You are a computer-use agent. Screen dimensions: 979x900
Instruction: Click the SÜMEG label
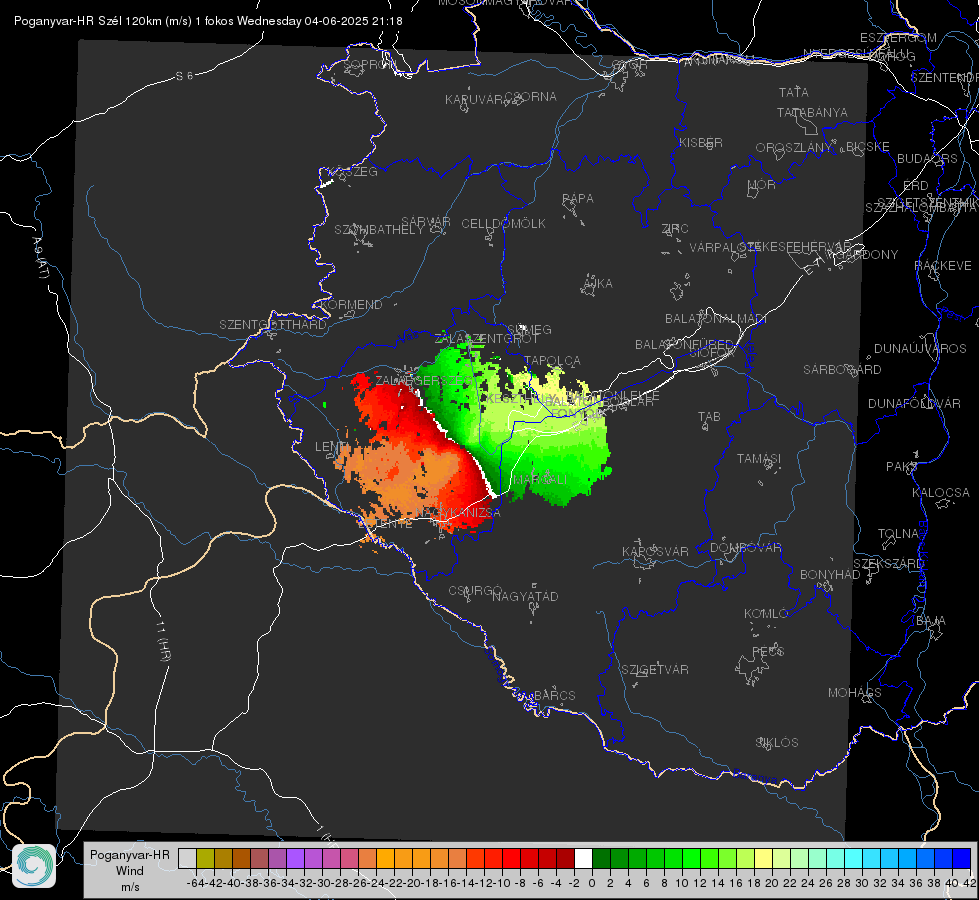pyautogui.click(x=529, y=329)
